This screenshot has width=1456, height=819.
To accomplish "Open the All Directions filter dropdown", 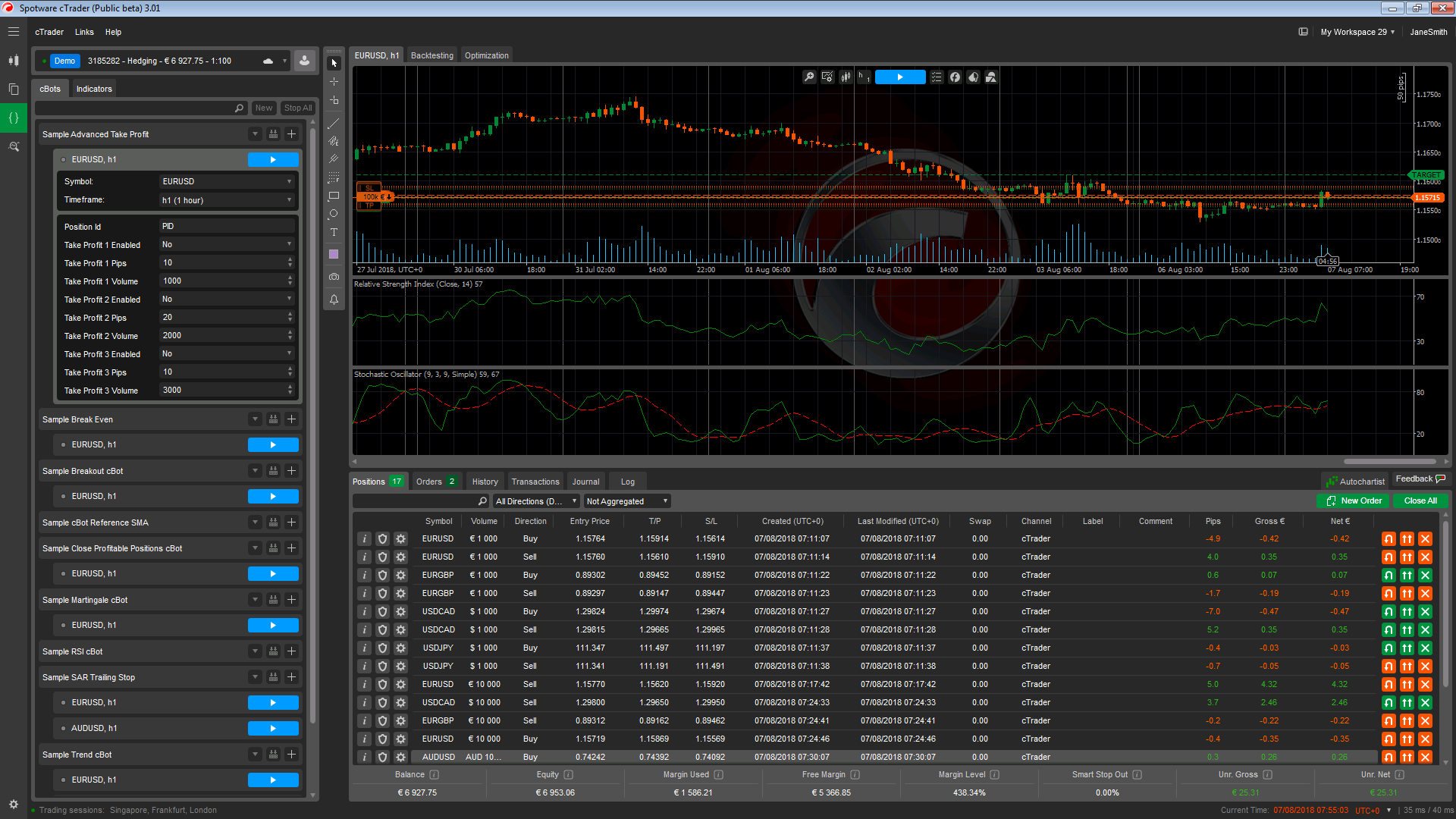I will tap(536, 501).
